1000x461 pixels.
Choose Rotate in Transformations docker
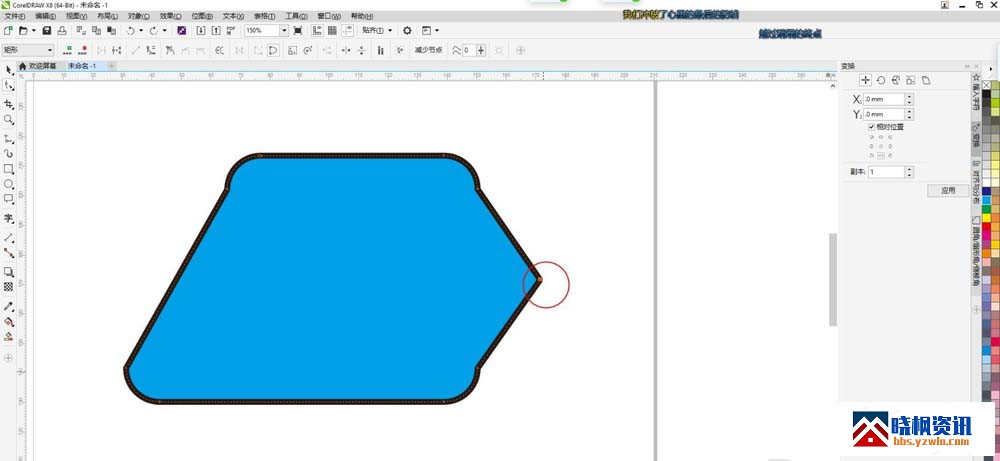point(881,80)
